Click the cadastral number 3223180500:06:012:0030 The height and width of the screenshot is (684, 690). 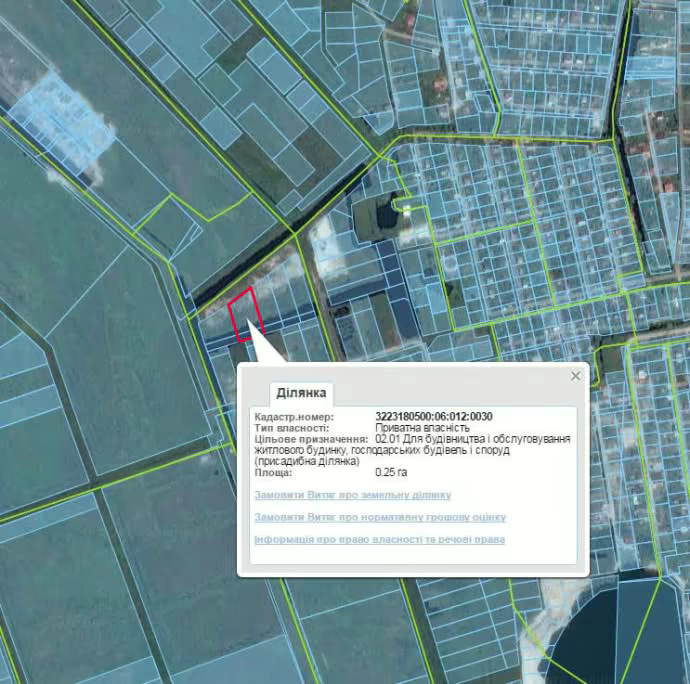pyautogui.click(x=434, y=417)
